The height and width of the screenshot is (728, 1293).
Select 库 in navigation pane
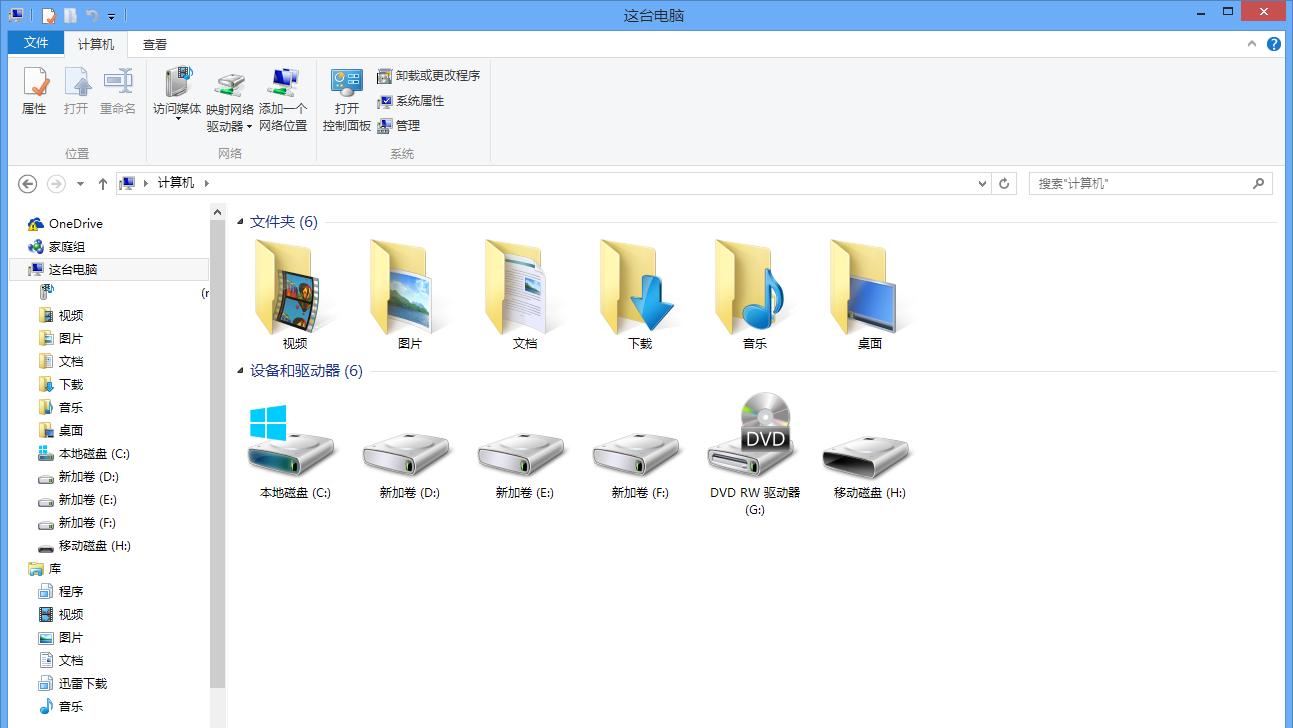[x=55, y=569]
